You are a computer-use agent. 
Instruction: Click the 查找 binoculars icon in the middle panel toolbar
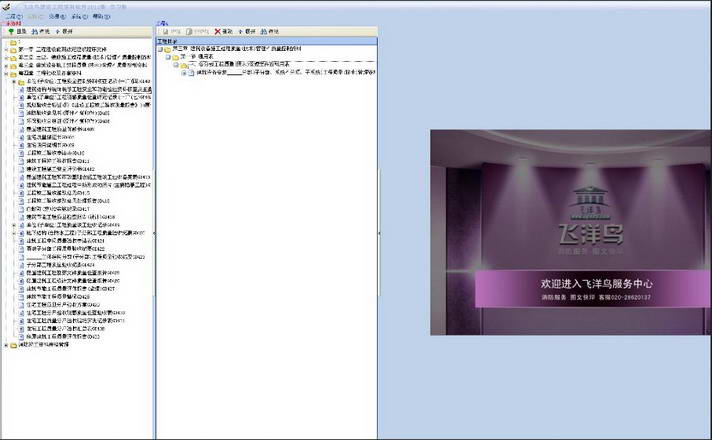tap(263, 31)
